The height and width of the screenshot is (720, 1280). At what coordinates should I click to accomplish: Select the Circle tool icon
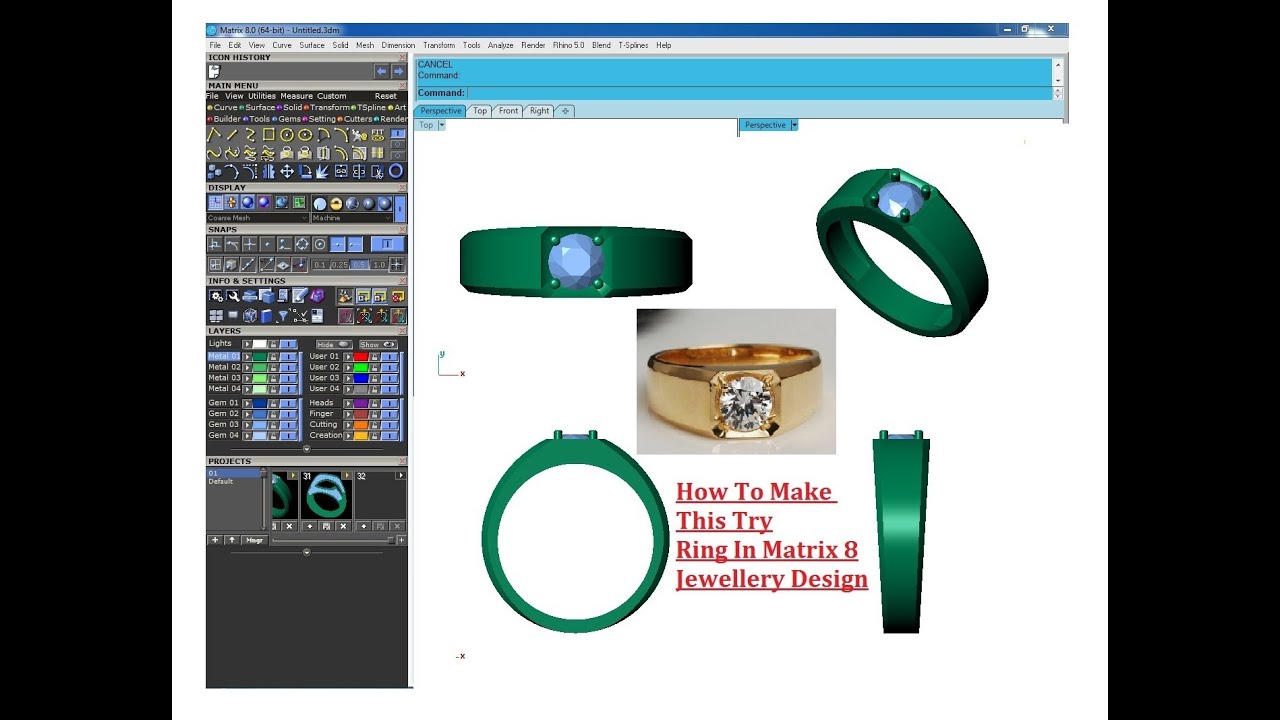[x=287, y=134]
